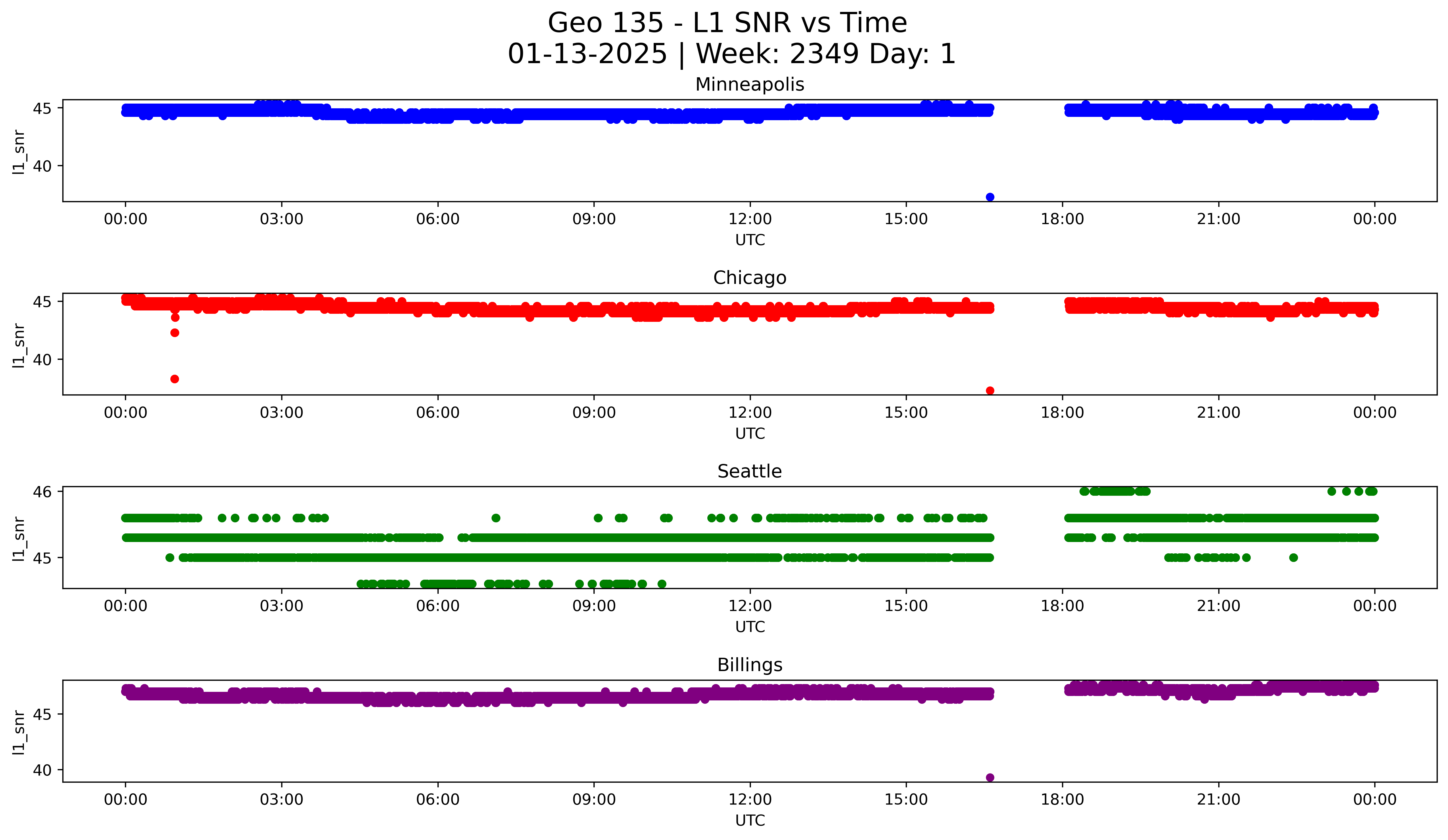This screenshot has height=840, width=1448.
Task: Click the l1_snr y-axis label of Chicago plot
Action: [18, 345]
